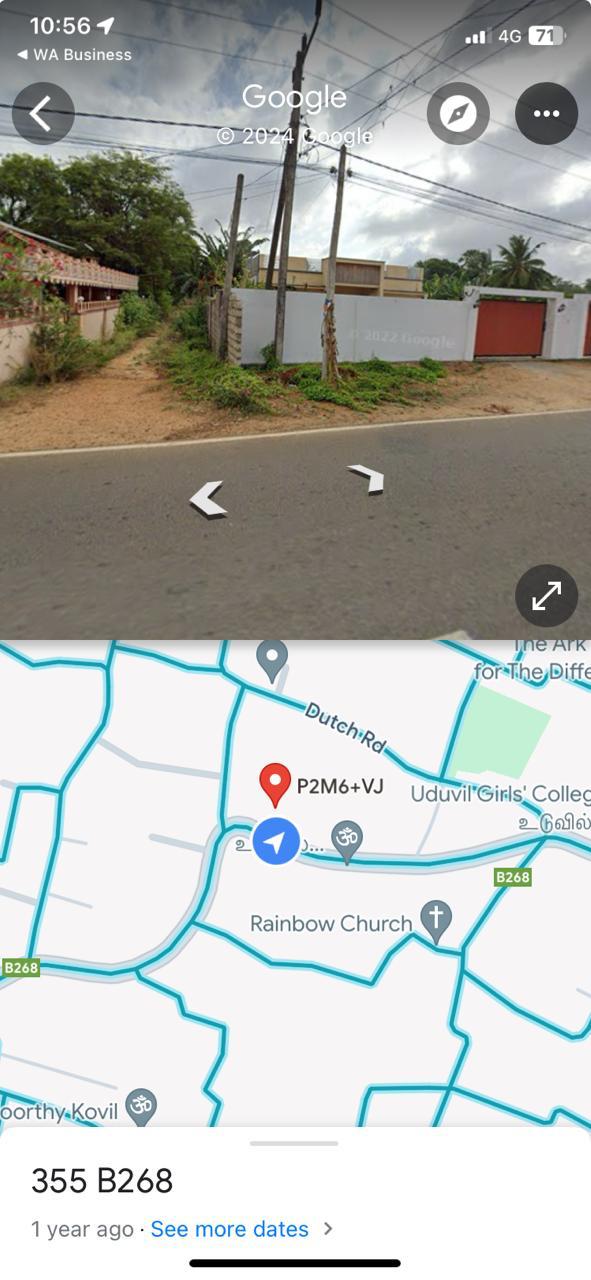
Task: Tap the blue Street View position marker
Action: coord(276,840)
